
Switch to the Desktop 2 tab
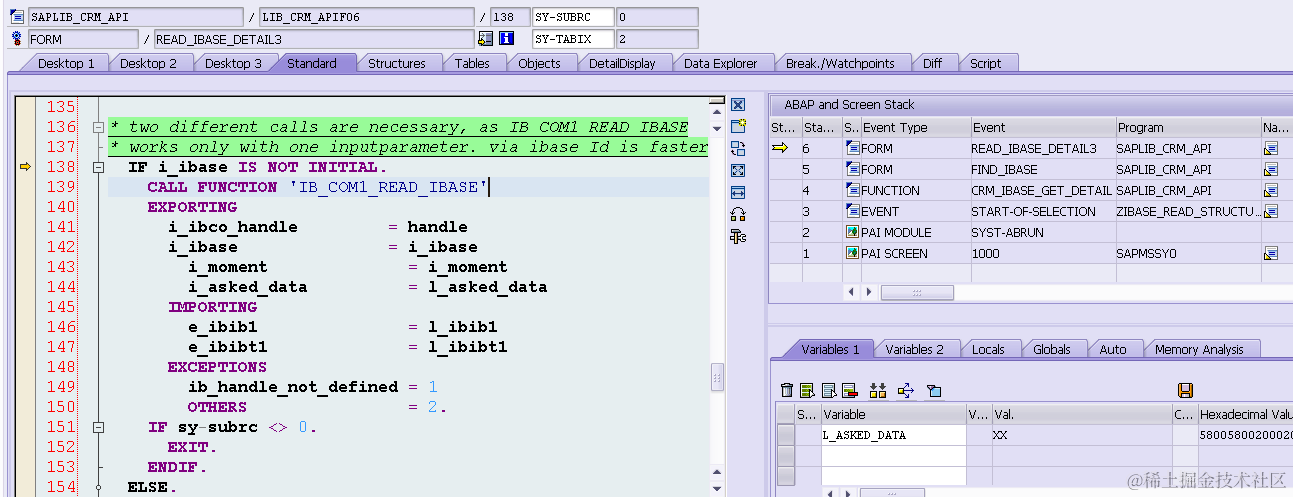coord(149,63)
